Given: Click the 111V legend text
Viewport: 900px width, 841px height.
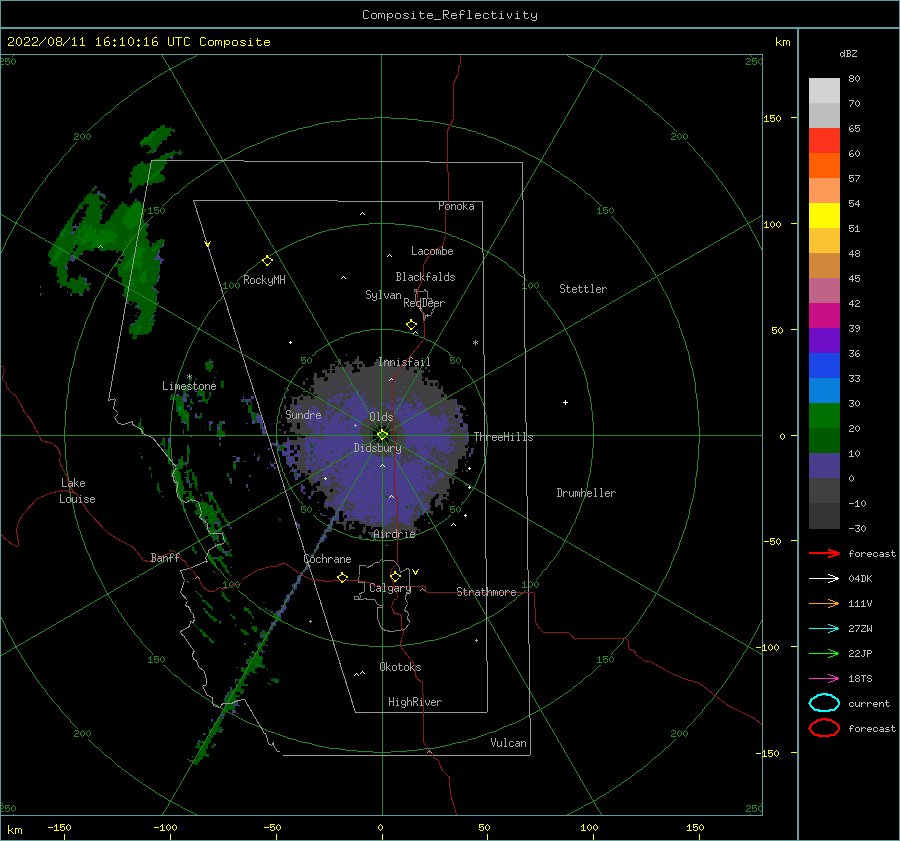Looking at the screenshot, I should point(860,603).
